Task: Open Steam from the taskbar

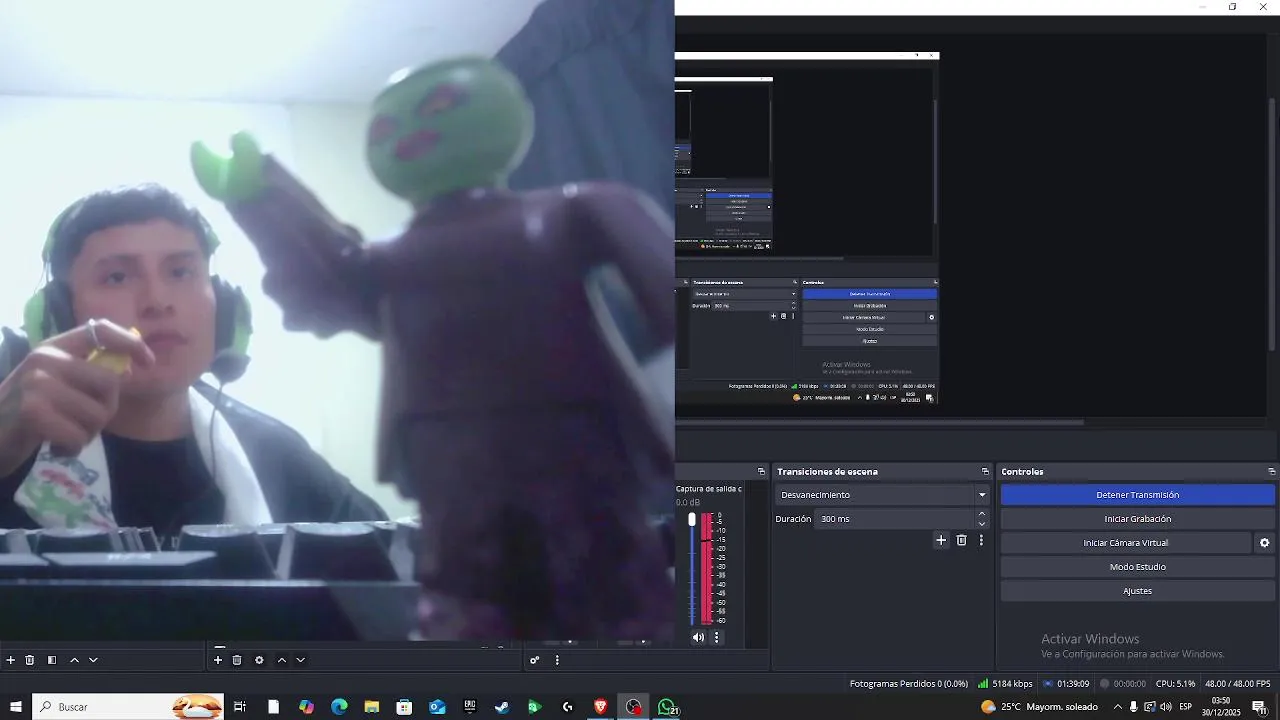Action: [x=502, y=707]
